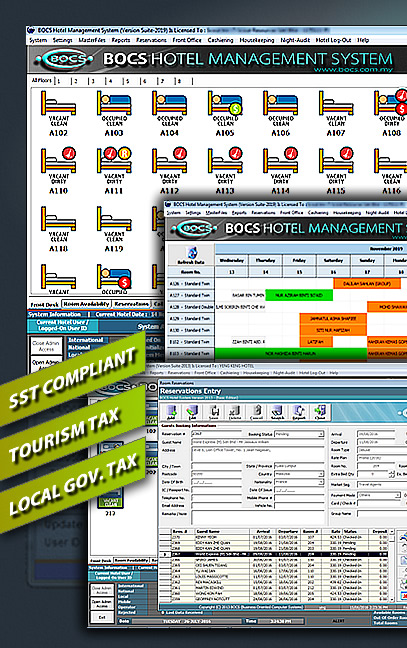The width and height of the screenshot is (407, 648).
Task: Open Booking Status dropdown
Action: [x=321, y=434]
